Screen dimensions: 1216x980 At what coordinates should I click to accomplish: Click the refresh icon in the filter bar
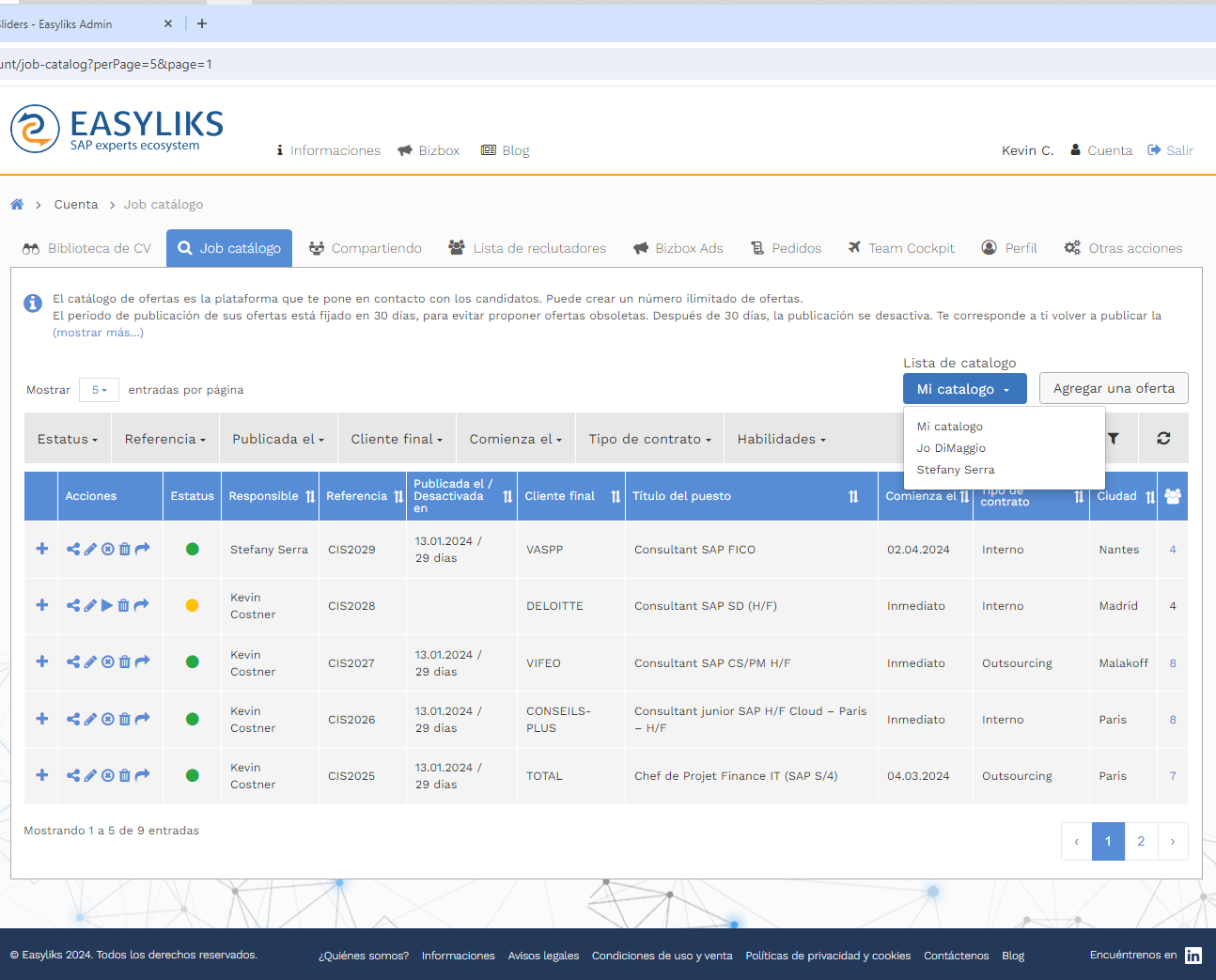(x=1163, y=439)
